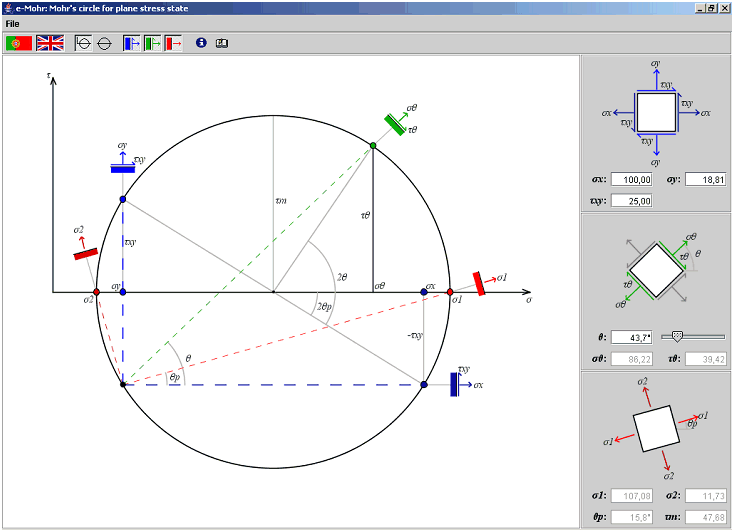
Task: Click the application icon in the title bar
Action: (8, 8)
